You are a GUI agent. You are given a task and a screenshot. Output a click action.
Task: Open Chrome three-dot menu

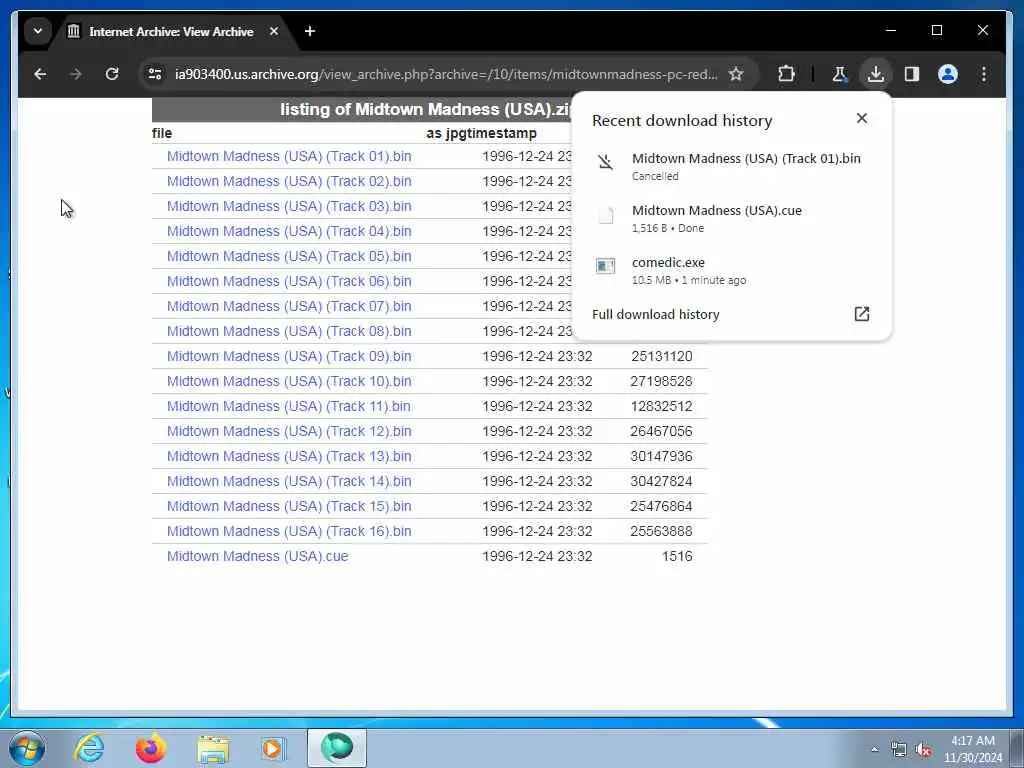coord(984,74)
